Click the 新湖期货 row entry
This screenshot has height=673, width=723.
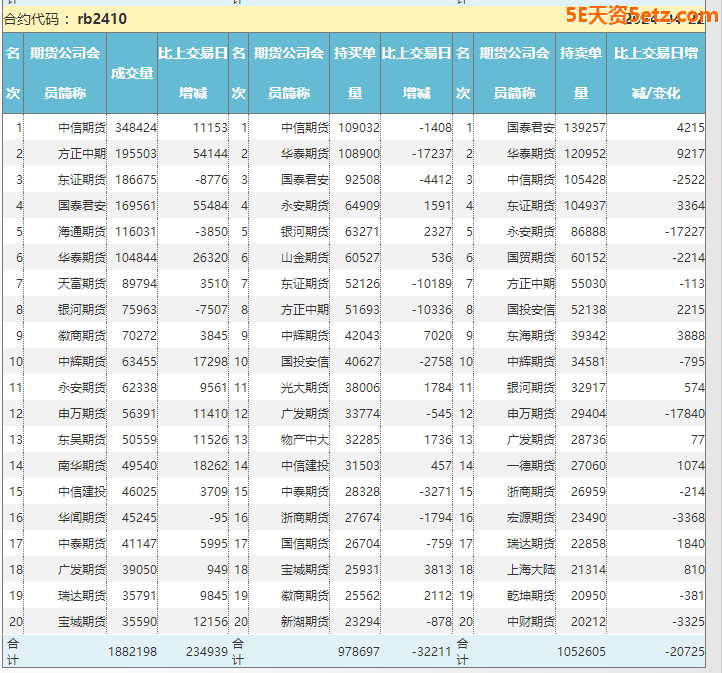[x=304, y=622]
